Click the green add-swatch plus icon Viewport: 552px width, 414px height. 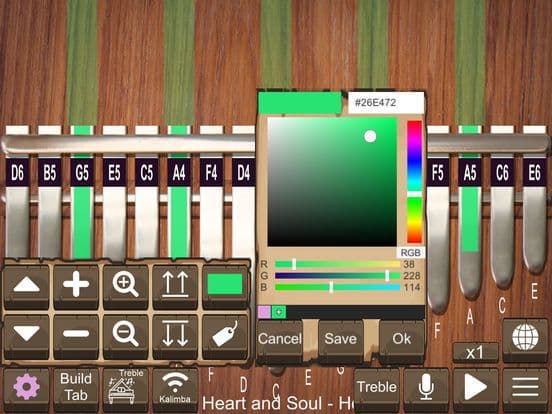279,312
